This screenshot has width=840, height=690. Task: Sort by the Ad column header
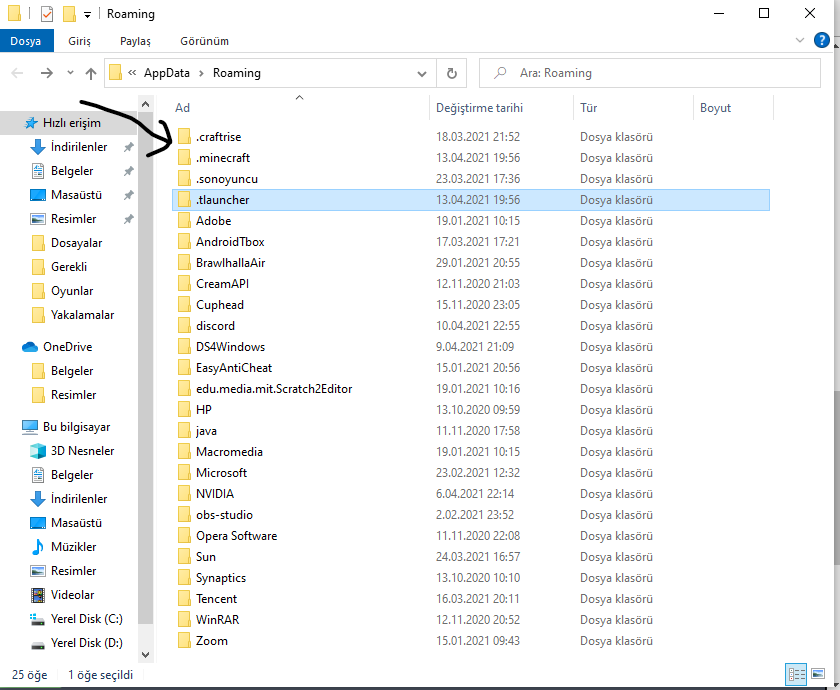click(182, 108)
